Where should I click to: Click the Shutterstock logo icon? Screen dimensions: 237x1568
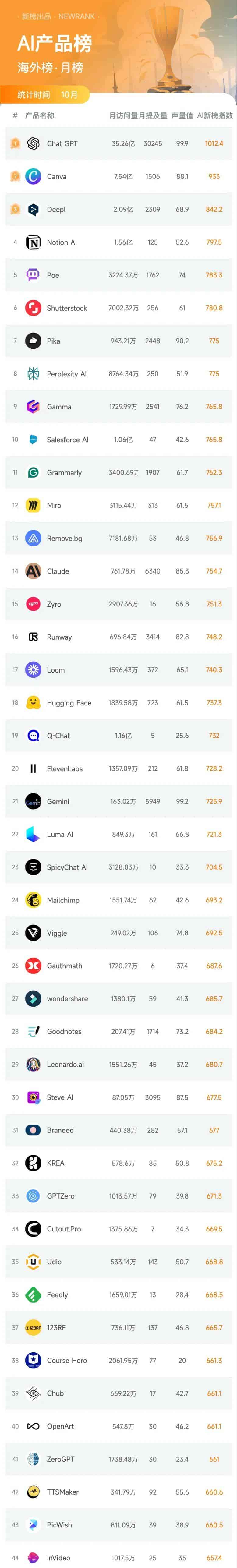34,308
